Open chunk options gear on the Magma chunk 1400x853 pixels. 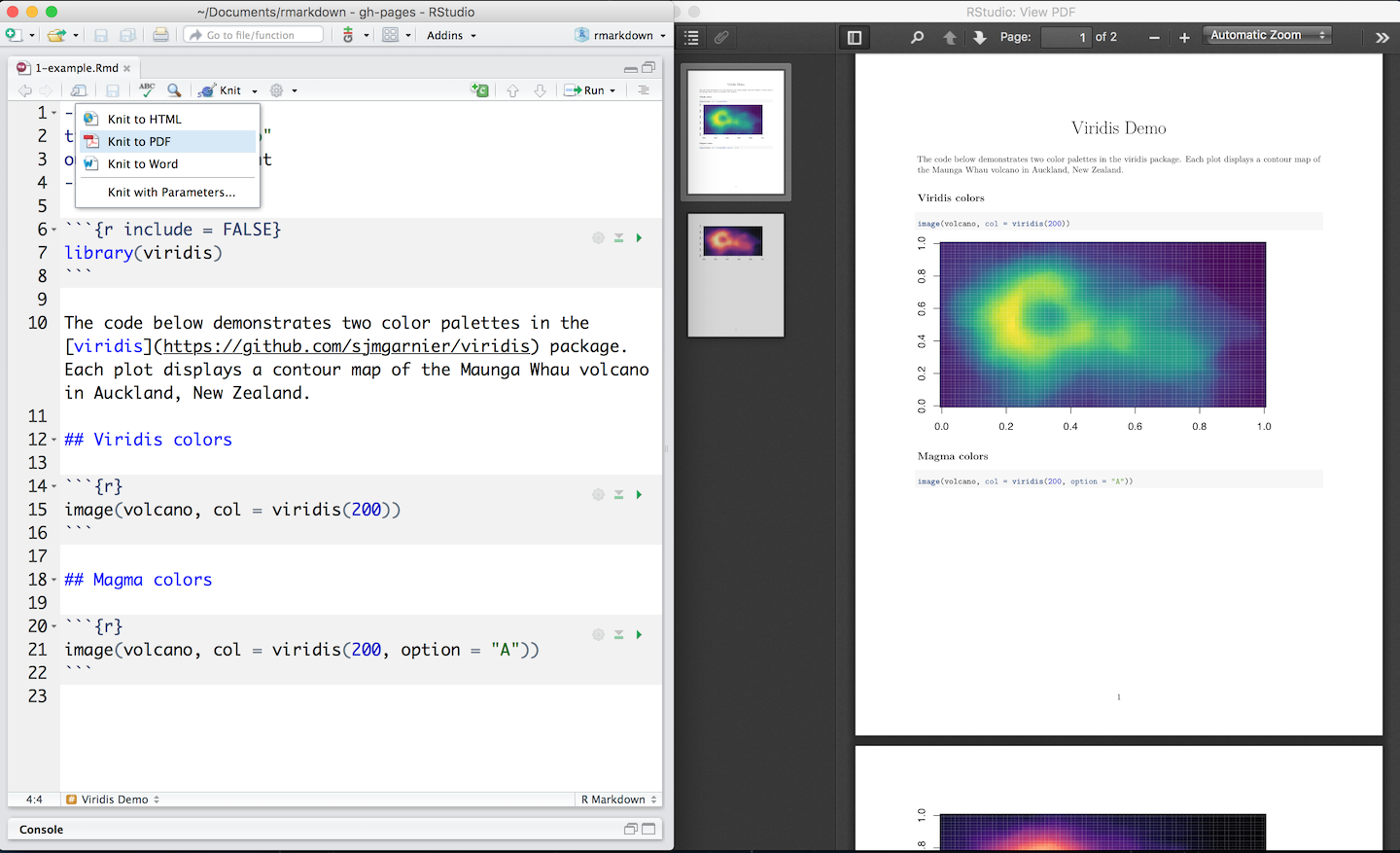pyautogui.click(x=598, y=634)
